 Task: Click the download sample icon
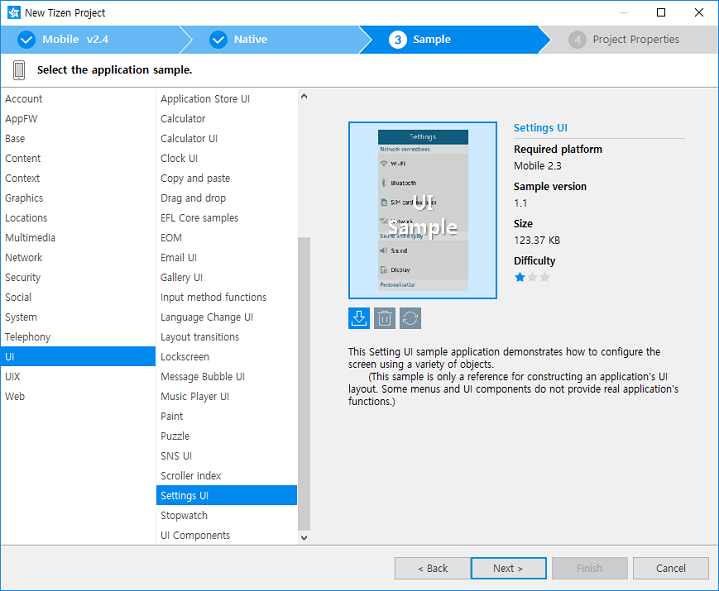point(359,318)
